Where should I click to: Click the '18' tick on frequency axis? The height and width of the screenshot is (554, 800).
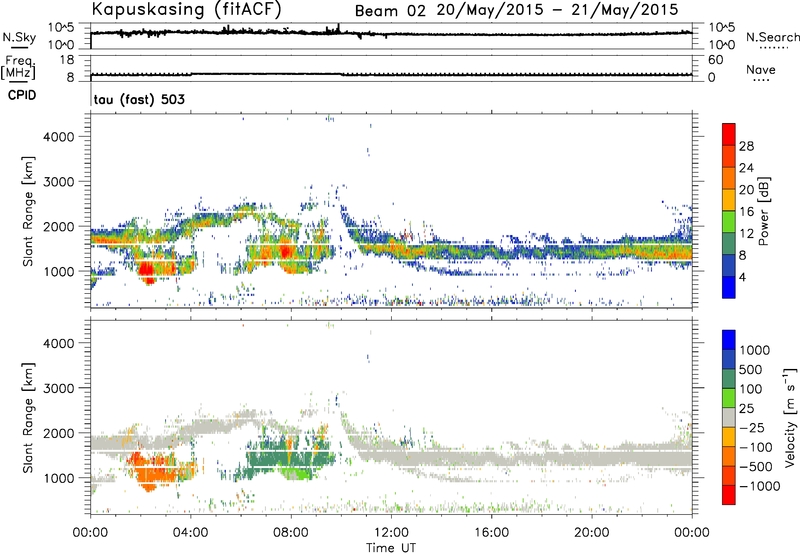[x=67, y=60]
